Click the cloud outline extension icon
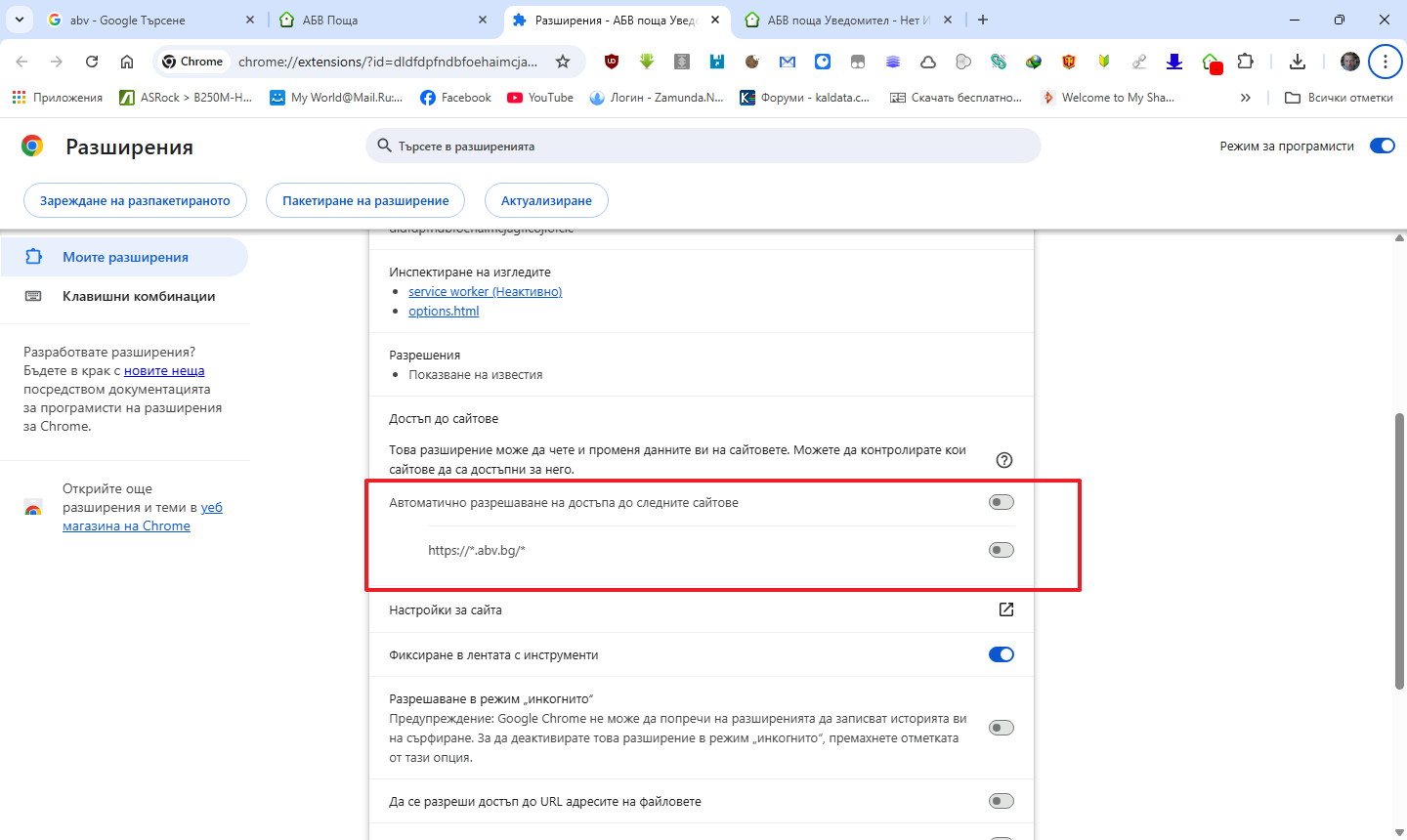1407x840 pixels. [928, 62]
